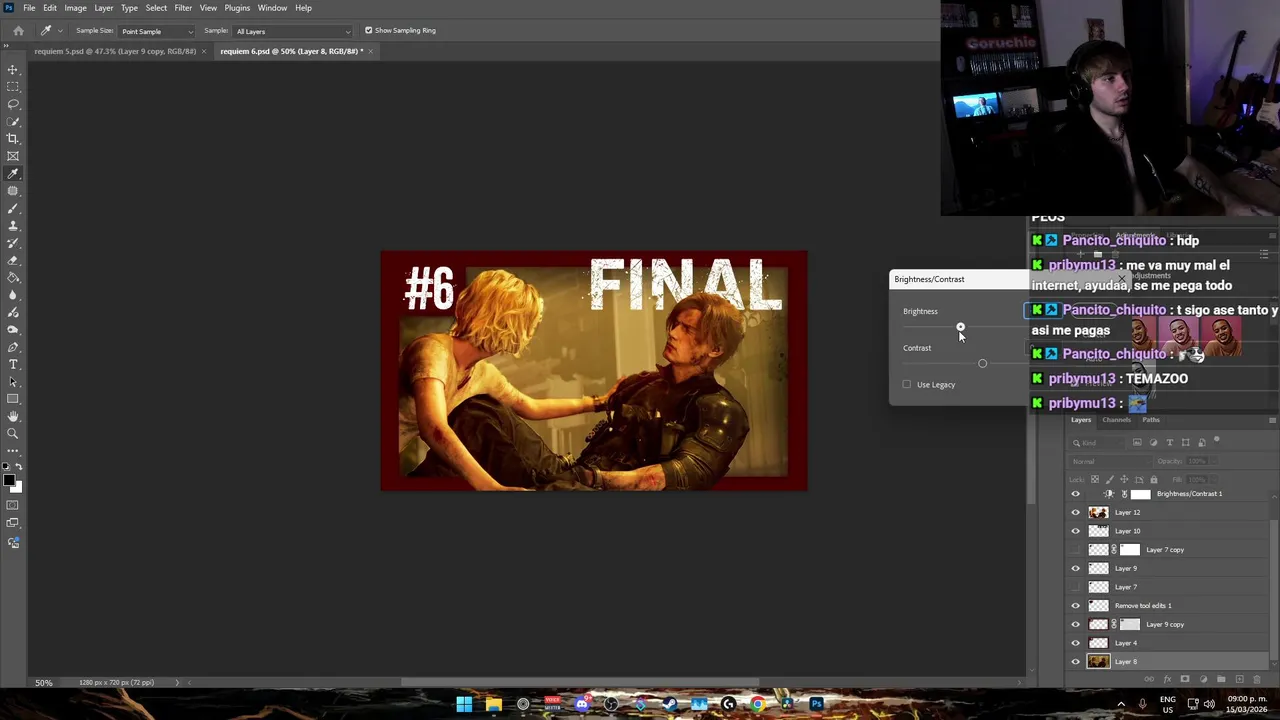The width and height of the screenshot is (1280, 720).
Task: Click the delete layer trash icon
Action: click(x=1257, y=679)
